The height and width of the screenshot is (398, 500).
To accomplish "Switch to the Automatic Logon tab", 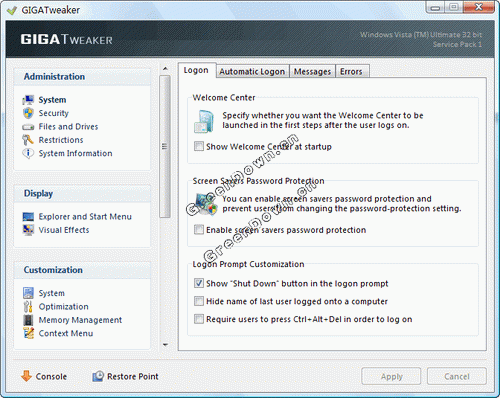I will click(252, 71).
